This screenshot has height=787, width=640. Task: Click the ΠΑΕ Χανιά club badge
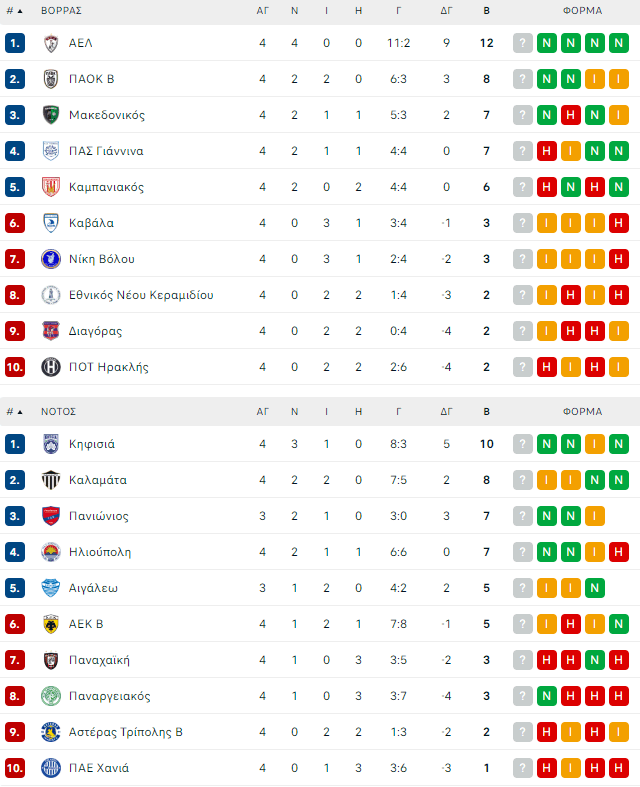point(51,768)
